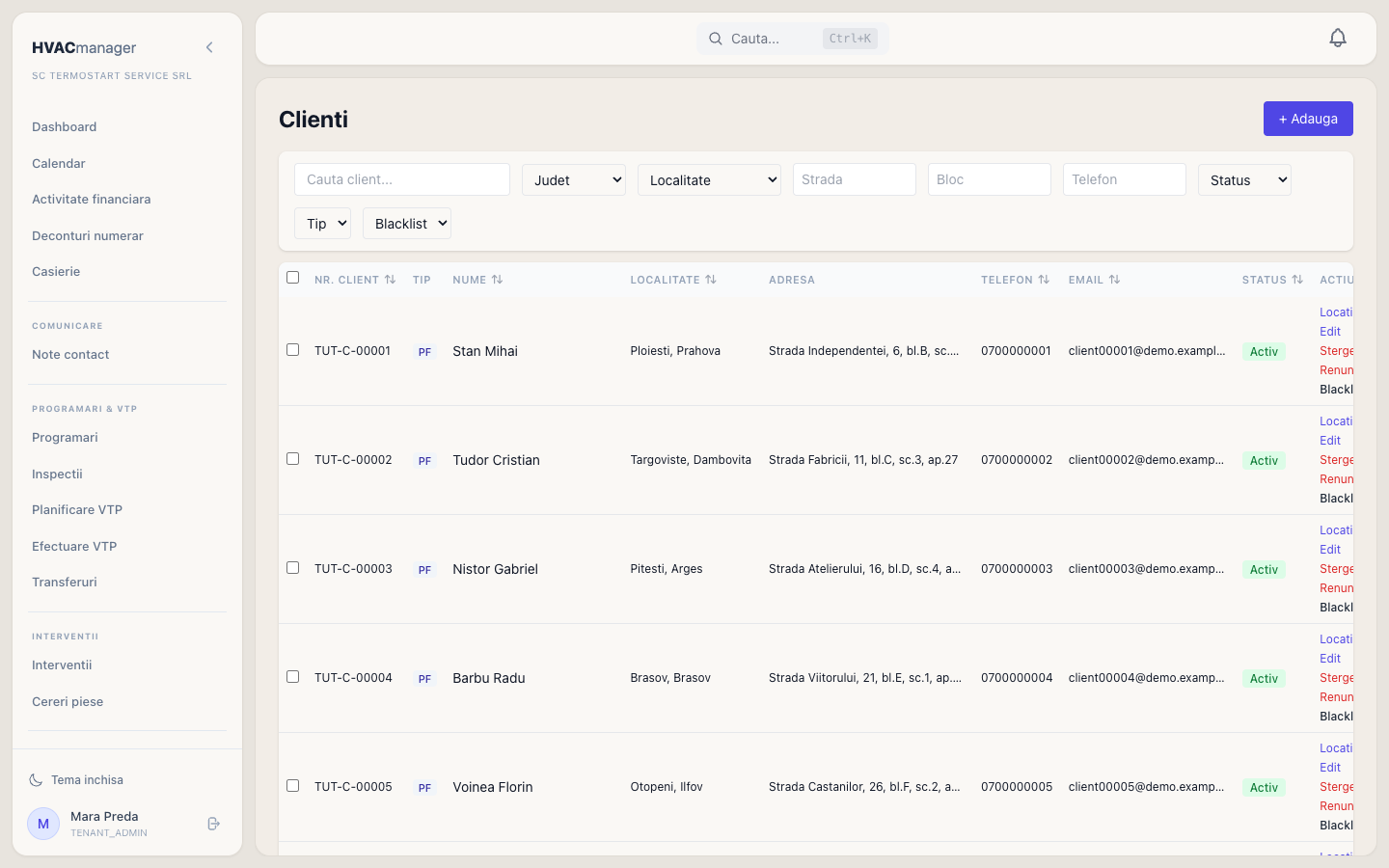Screen dimensions: 1389x868
Task: Sort by Telefon column arrows
Action: point(1044,280)
